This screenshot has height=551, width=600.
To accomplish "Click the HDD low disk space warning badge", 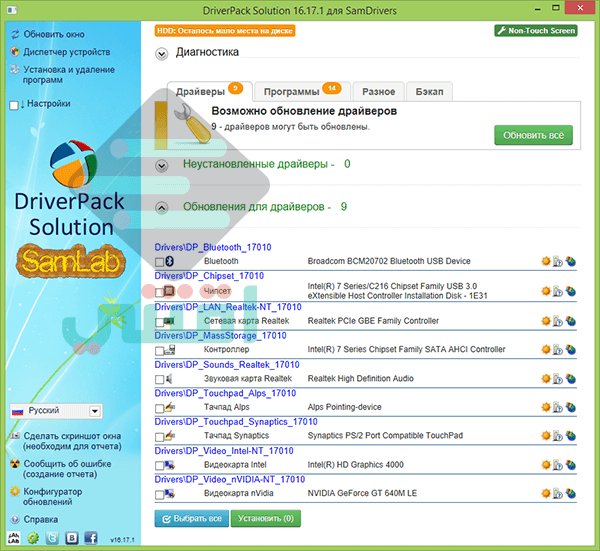I will (225, 31).
